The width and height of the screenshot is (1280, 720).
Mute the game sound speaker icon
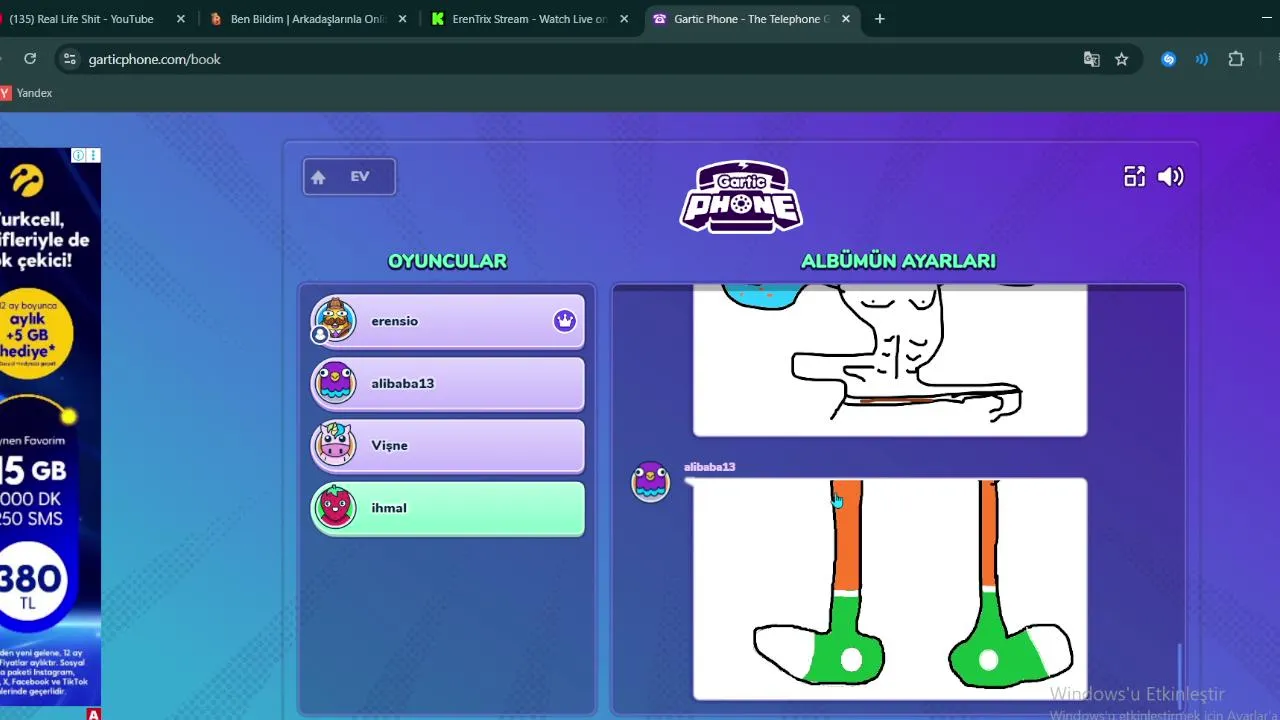click(x=1170, y=177)
